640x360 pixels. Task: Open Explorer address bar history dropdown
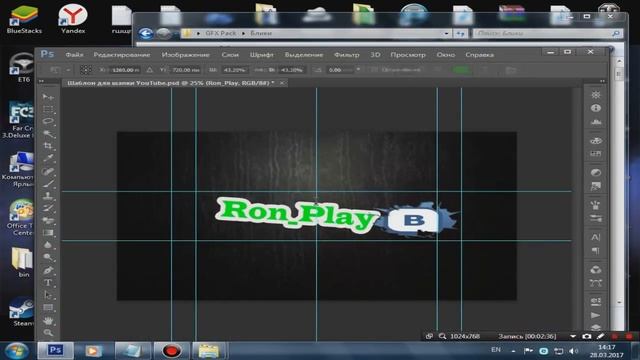click(446, 33)
